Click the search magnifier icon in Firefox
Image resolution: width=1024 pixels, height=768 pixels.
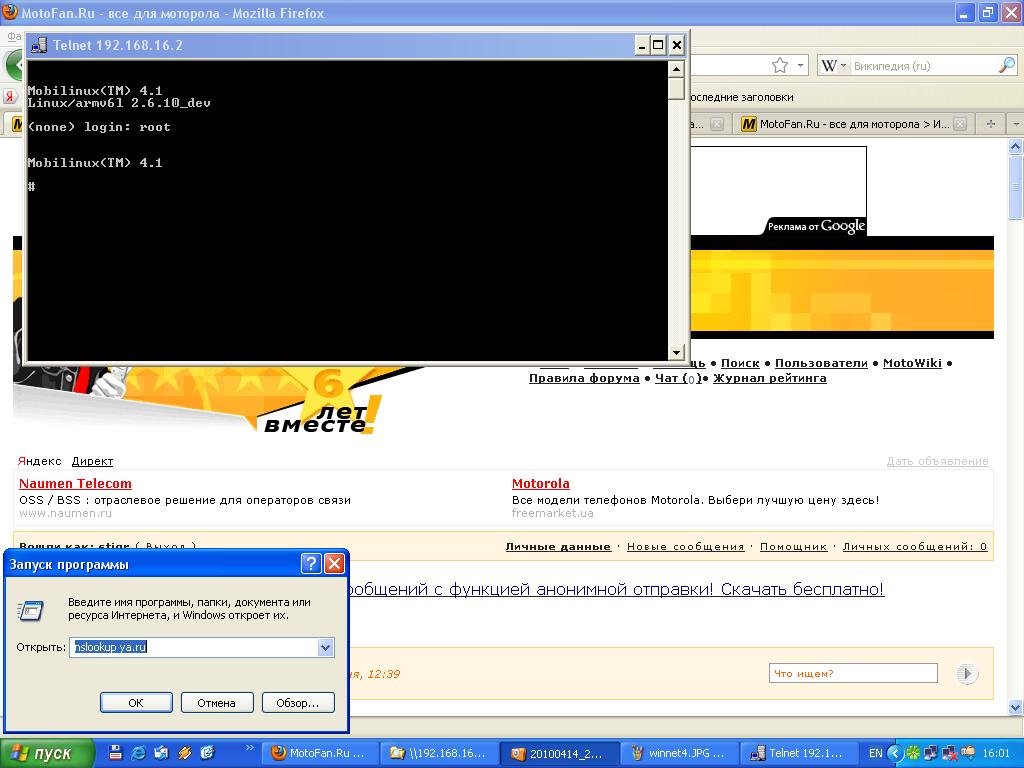(x=1007, y=65)
